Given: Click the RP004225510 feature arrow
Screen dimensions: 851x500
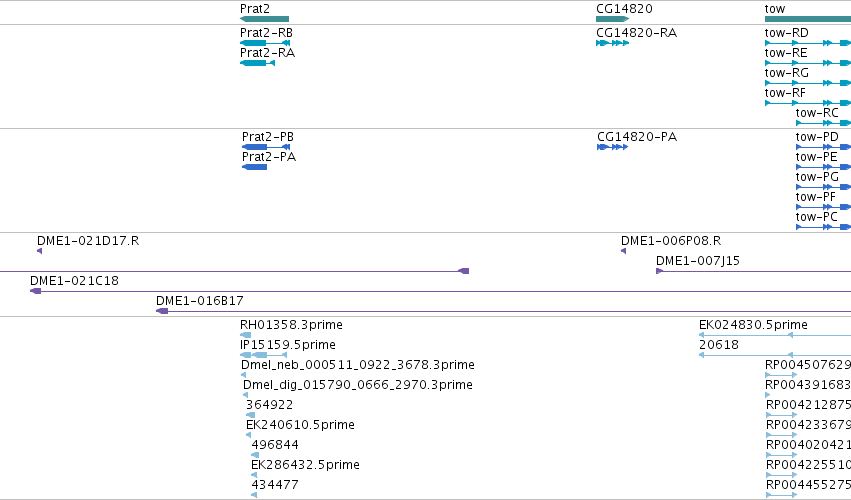Looking at the screenshot, I should [x=781, y=476].
